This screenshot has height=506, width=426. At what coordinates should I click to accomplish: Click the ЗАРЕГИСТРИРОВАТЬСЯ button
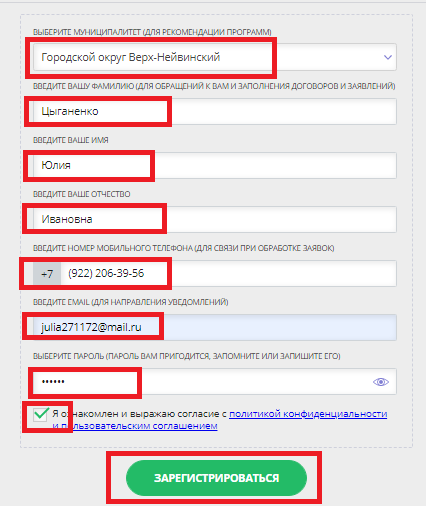click(216, 478)
